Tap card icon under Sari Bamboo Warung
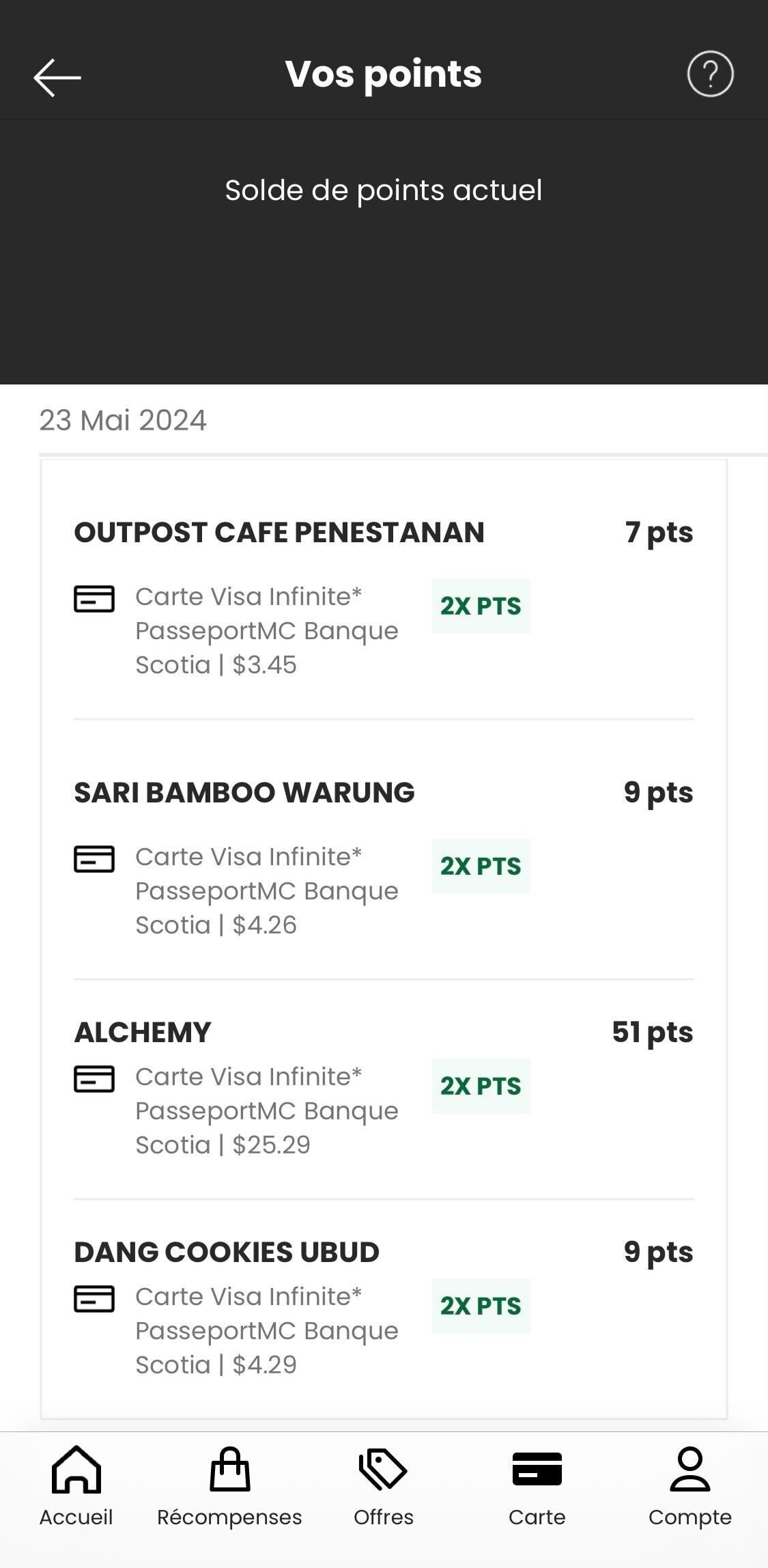Viewport: 768px width, 1568px height. 94,859
